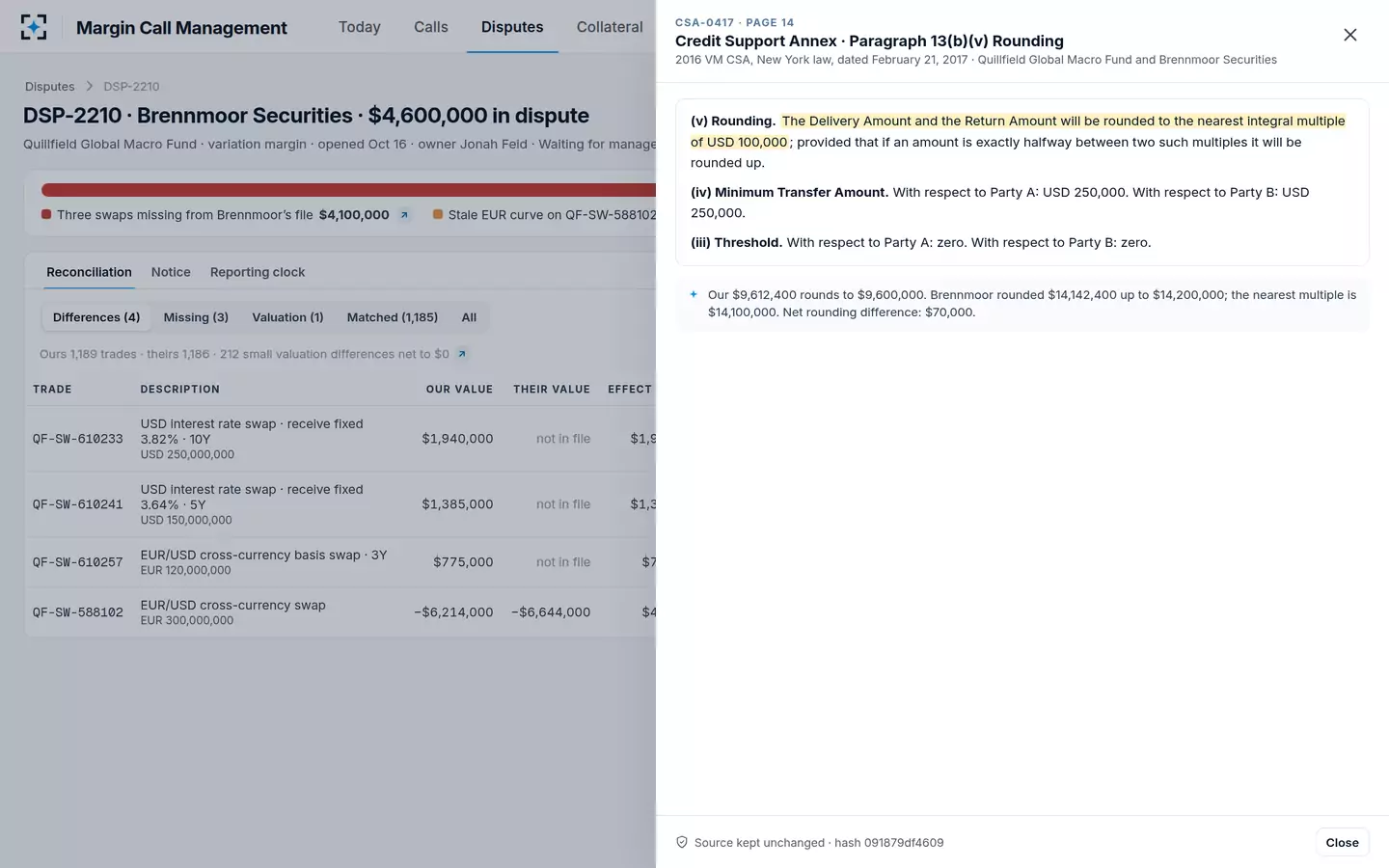
Task: Open the Today tab
Action: click(360, 27)
